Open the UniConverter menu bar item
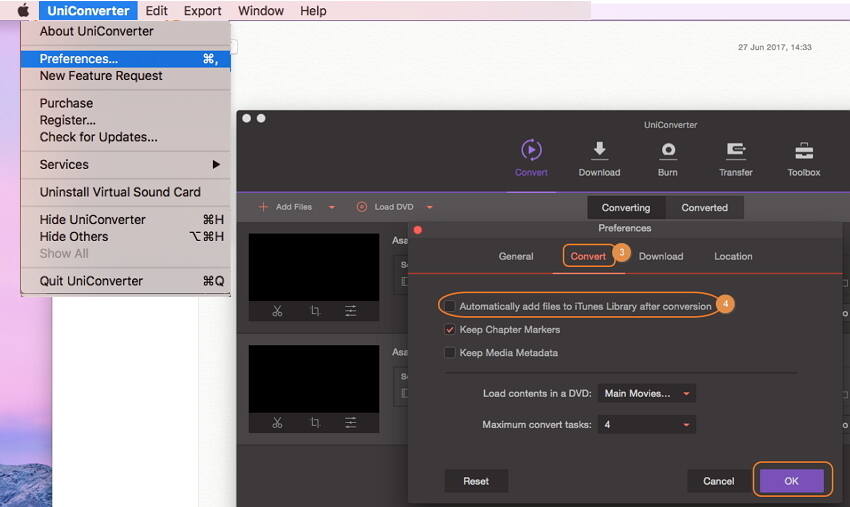This screenshot has height=507, width=850. [x=88, y=10]
